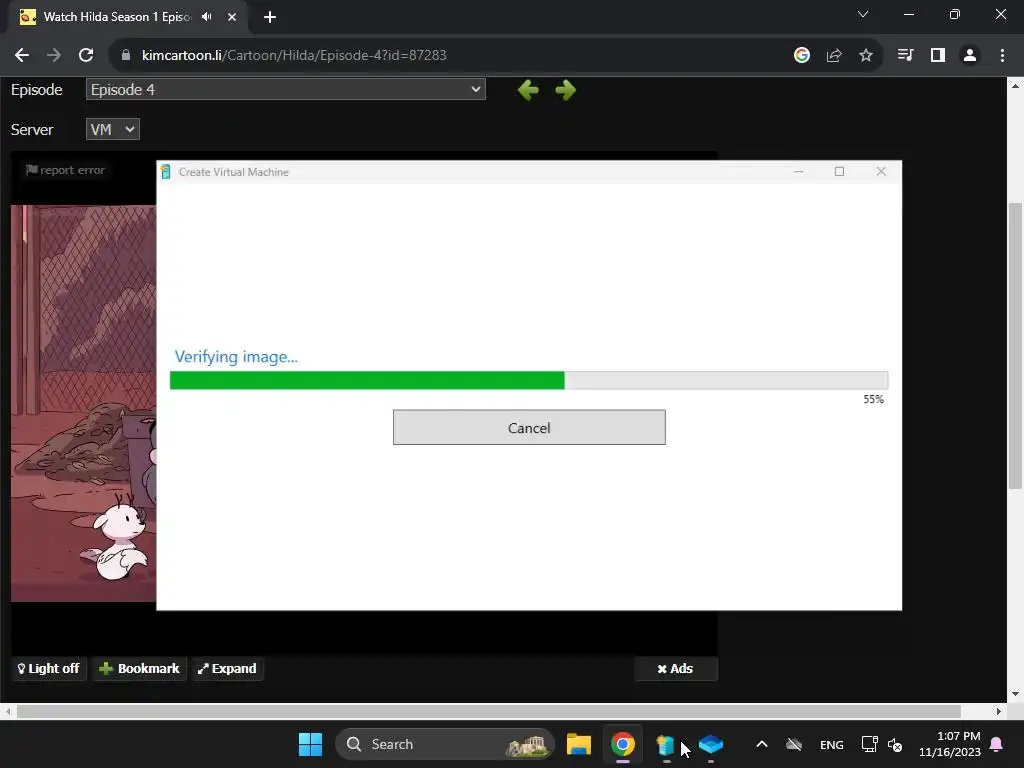Image resolution: width=1024 pixels, height=768 pixels.
Task: Toggle the Light off button
Action: 49,668
